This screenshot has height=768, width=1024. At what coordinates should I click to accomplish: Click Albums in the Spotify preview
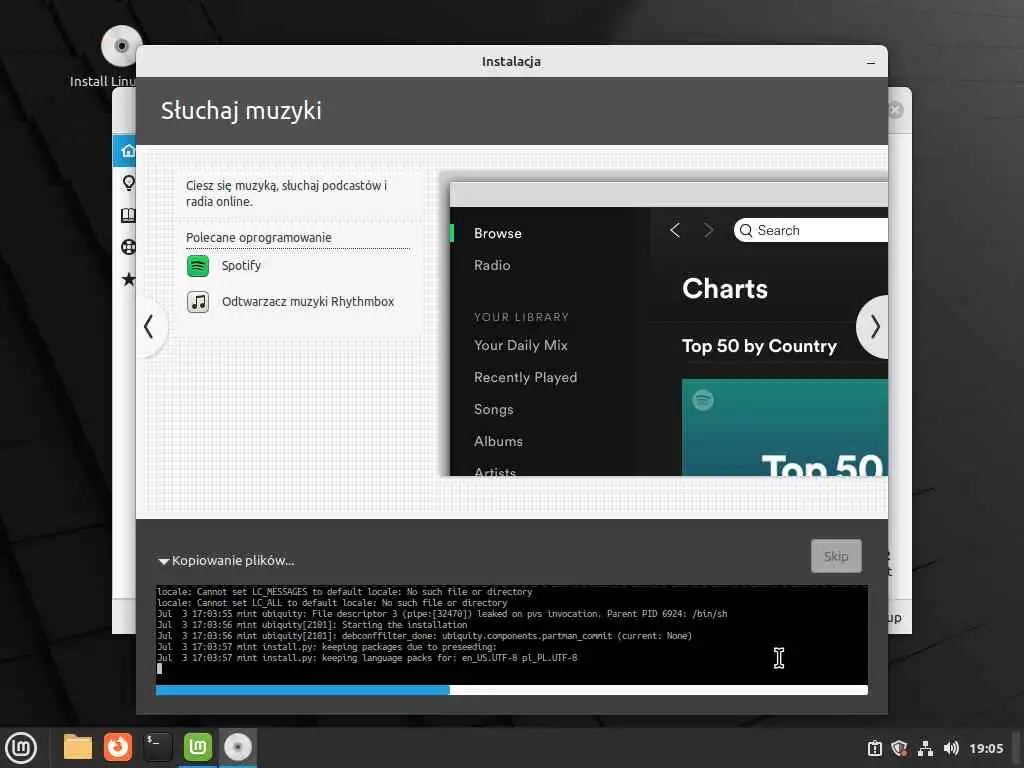click(498, 441)
